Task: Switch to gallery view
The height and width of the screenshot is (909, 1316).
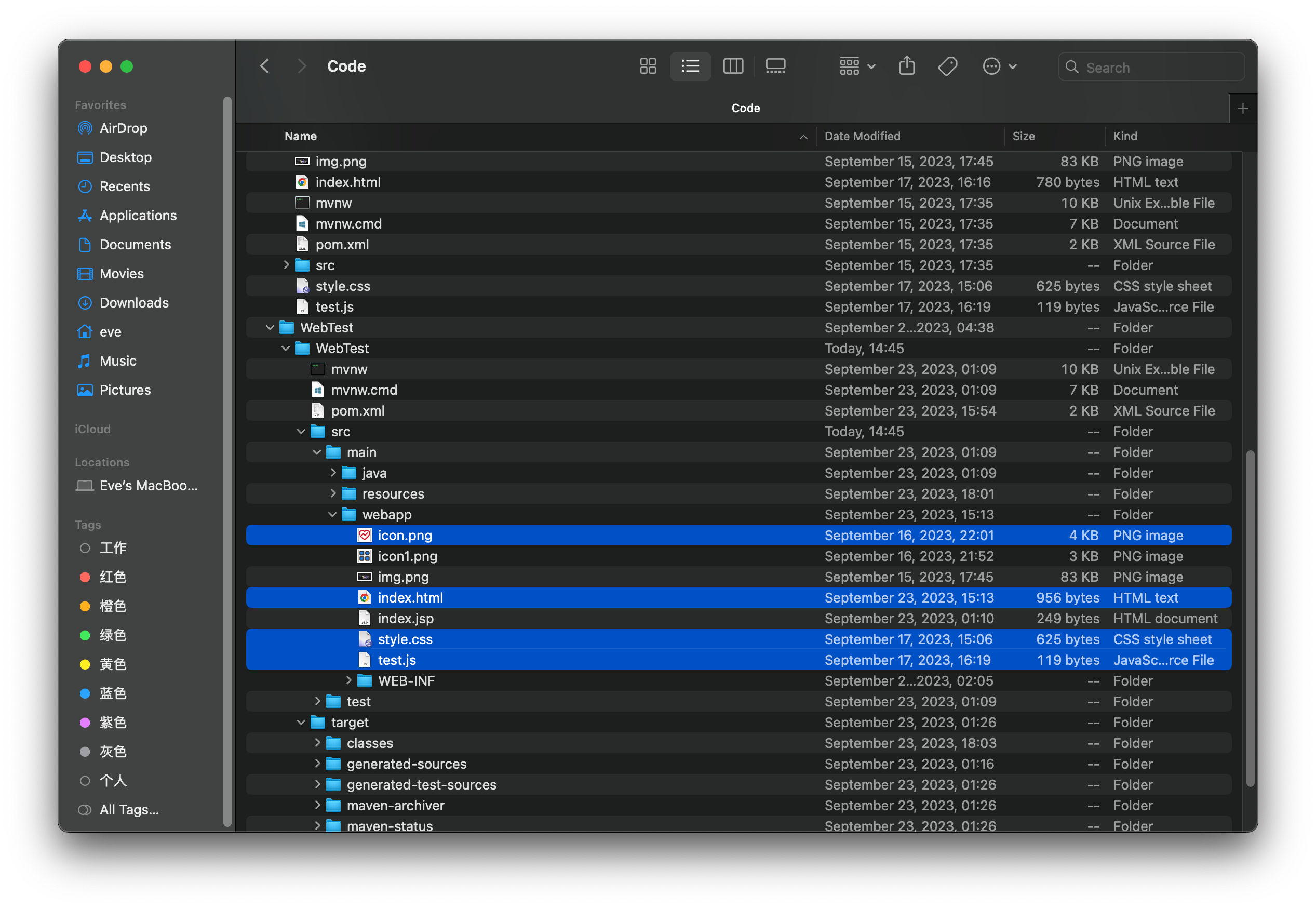Action: point(775,66)
